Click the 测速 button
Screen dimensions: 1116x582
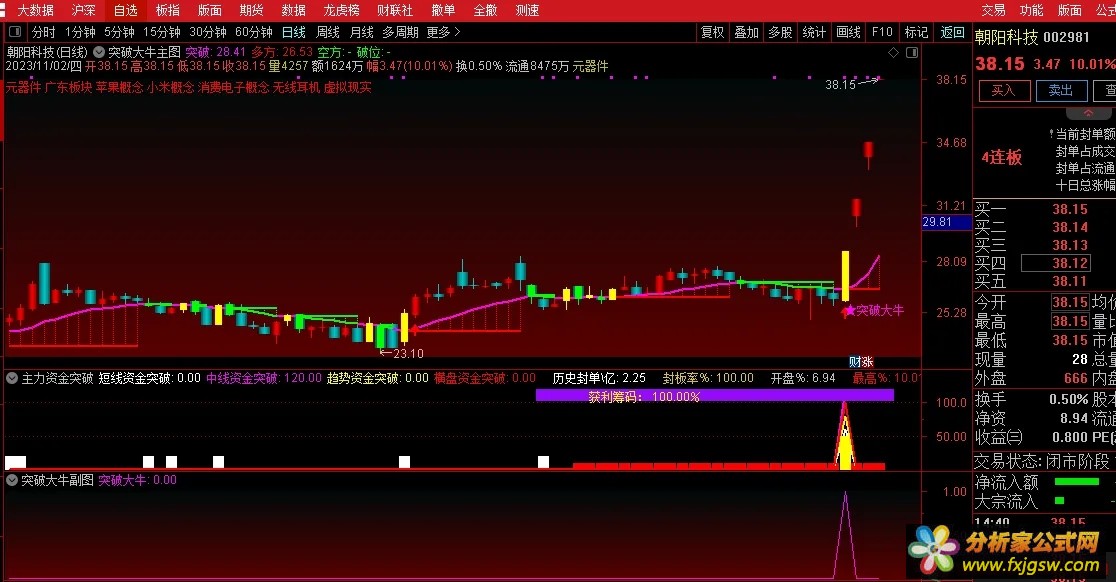527,10
